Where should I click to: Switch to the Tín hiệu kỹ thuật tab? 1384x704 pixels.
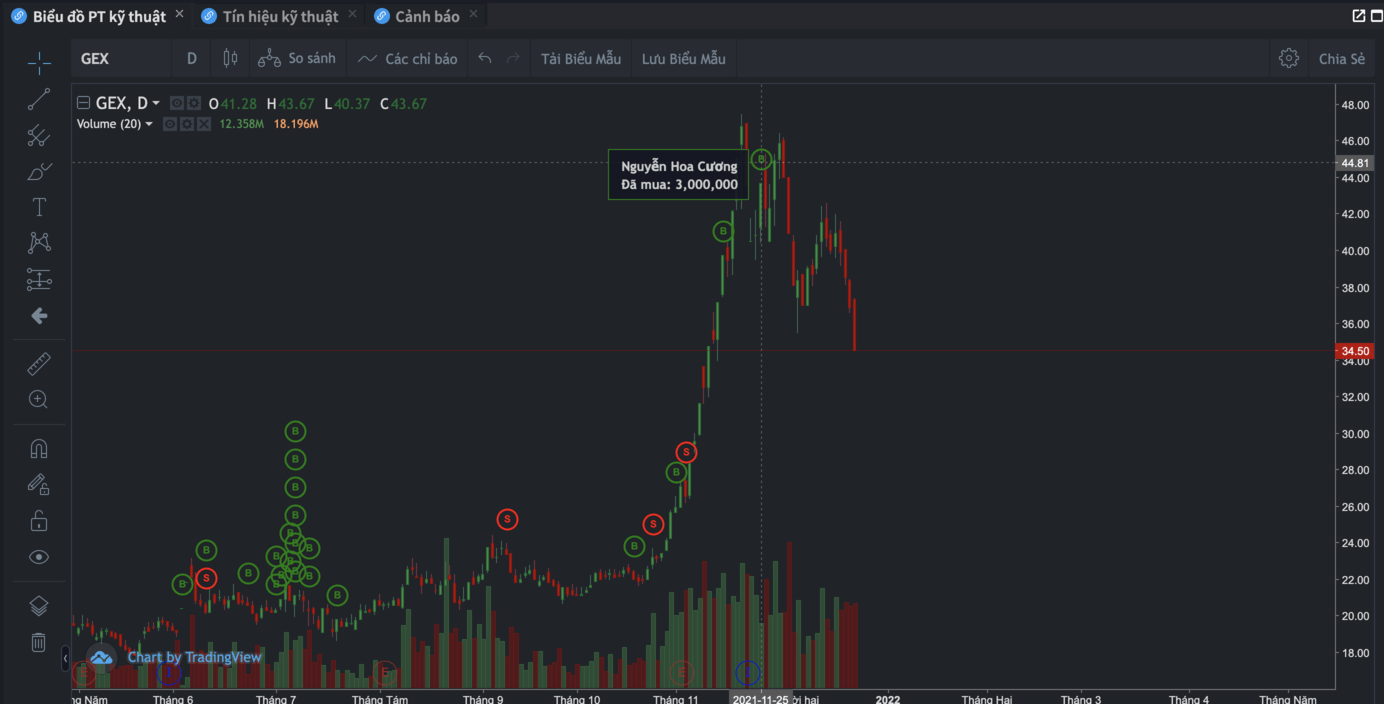pos(280,16)
